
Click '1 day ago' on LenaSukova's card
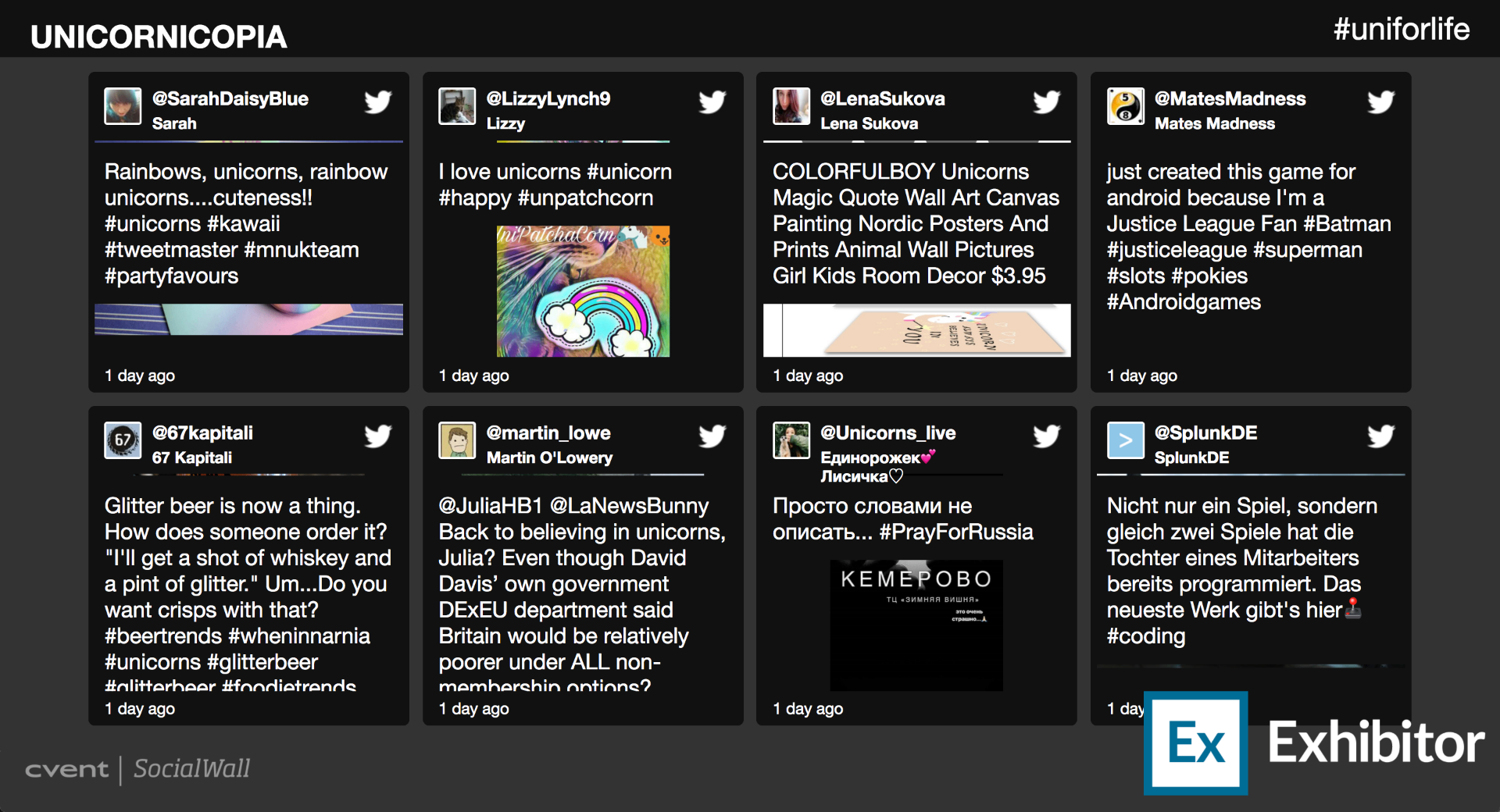point(808,376)
